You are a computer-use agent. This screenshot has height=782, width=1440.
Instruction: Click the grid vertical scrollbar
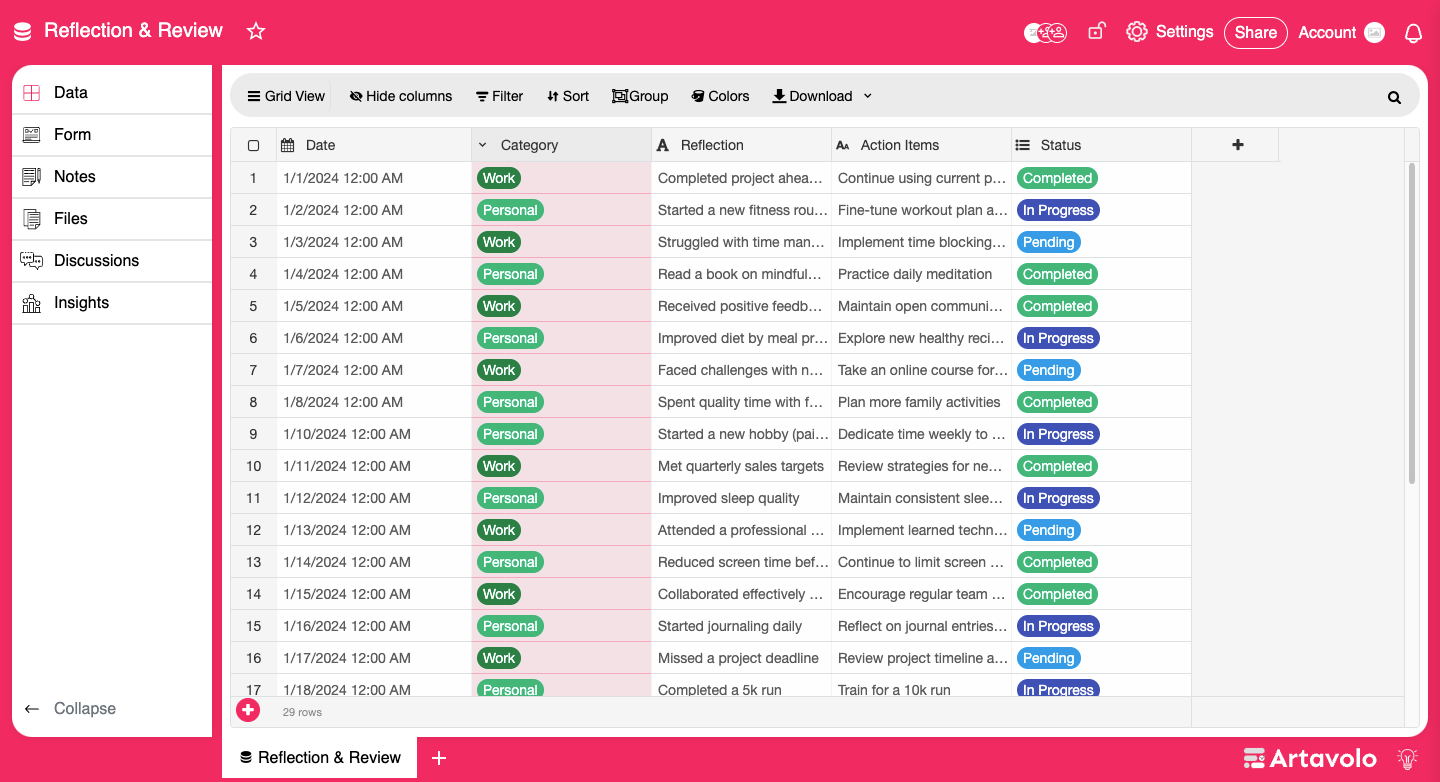point(1411,323)
